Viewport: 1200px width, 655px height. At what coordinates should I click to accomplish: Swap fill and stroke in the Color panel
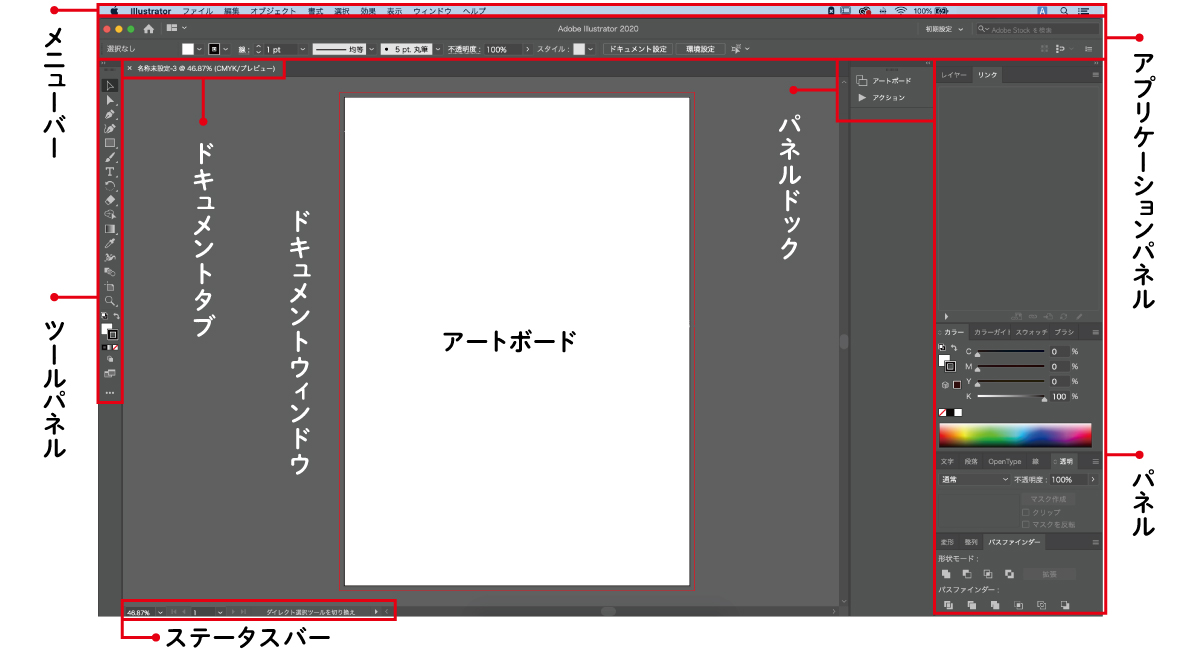click(x=954, y=348)
